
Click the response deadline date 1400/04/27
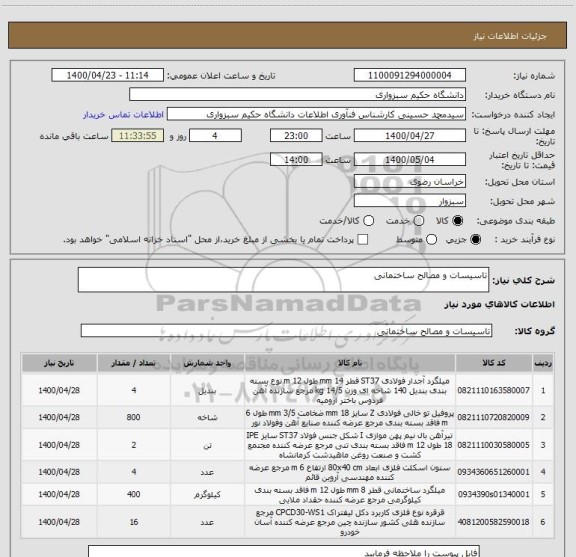coord(410,136)
